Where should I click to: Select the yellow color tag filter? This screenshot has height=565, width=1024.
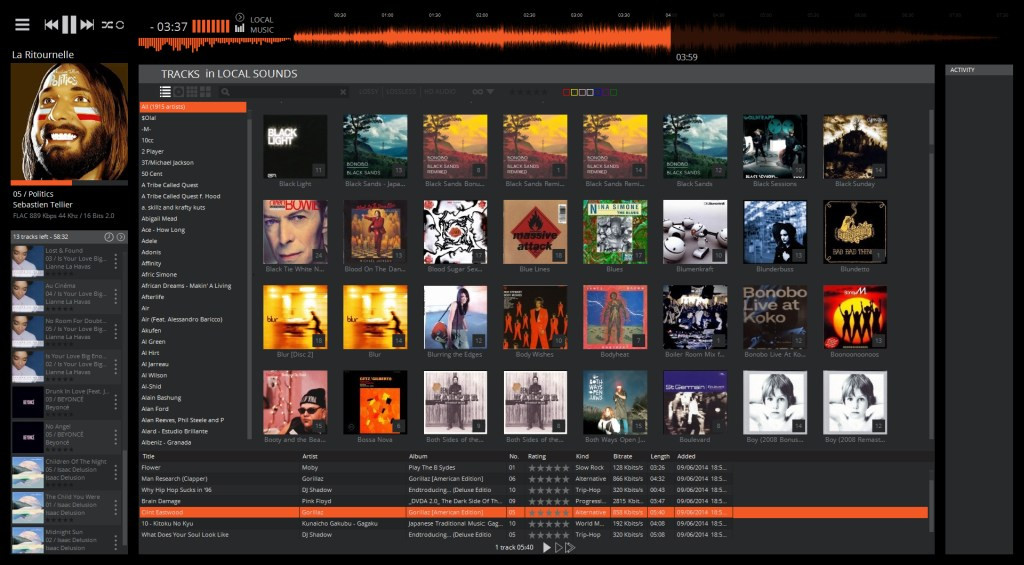click(574, 92)
